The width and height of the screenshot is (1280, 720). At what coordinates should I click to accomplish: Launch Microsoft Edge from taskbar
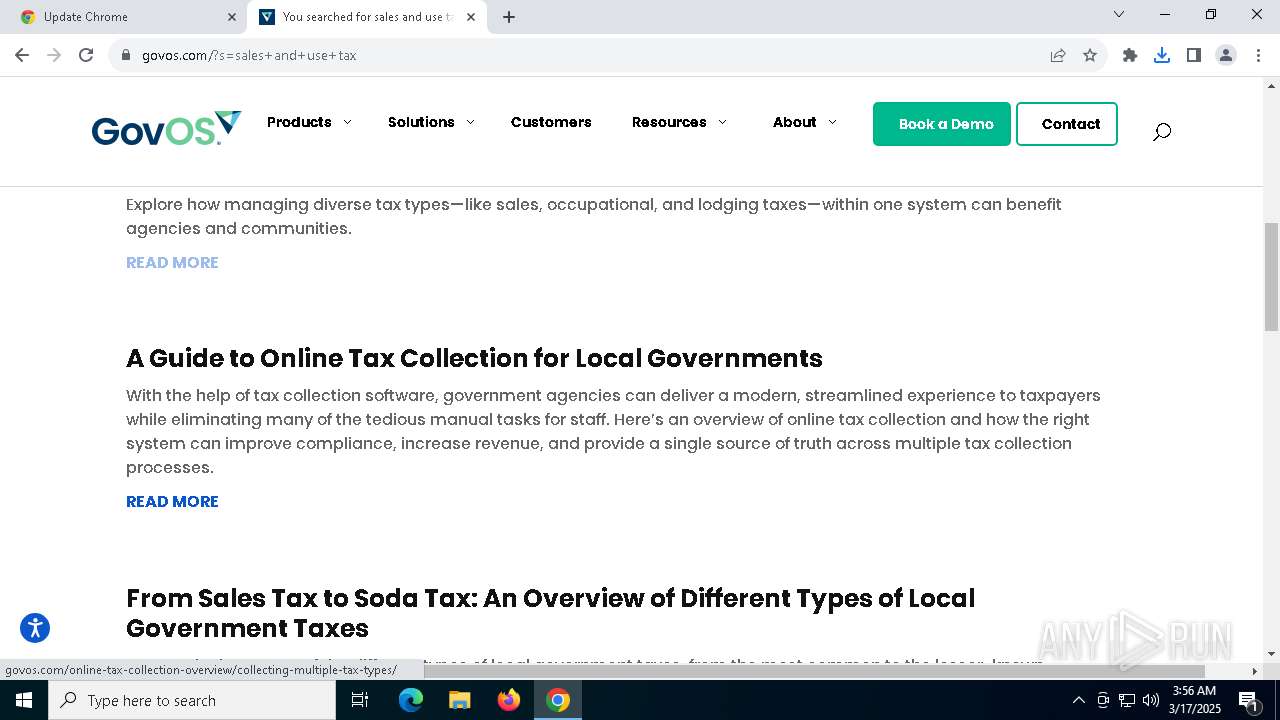(x=411, y=700)
